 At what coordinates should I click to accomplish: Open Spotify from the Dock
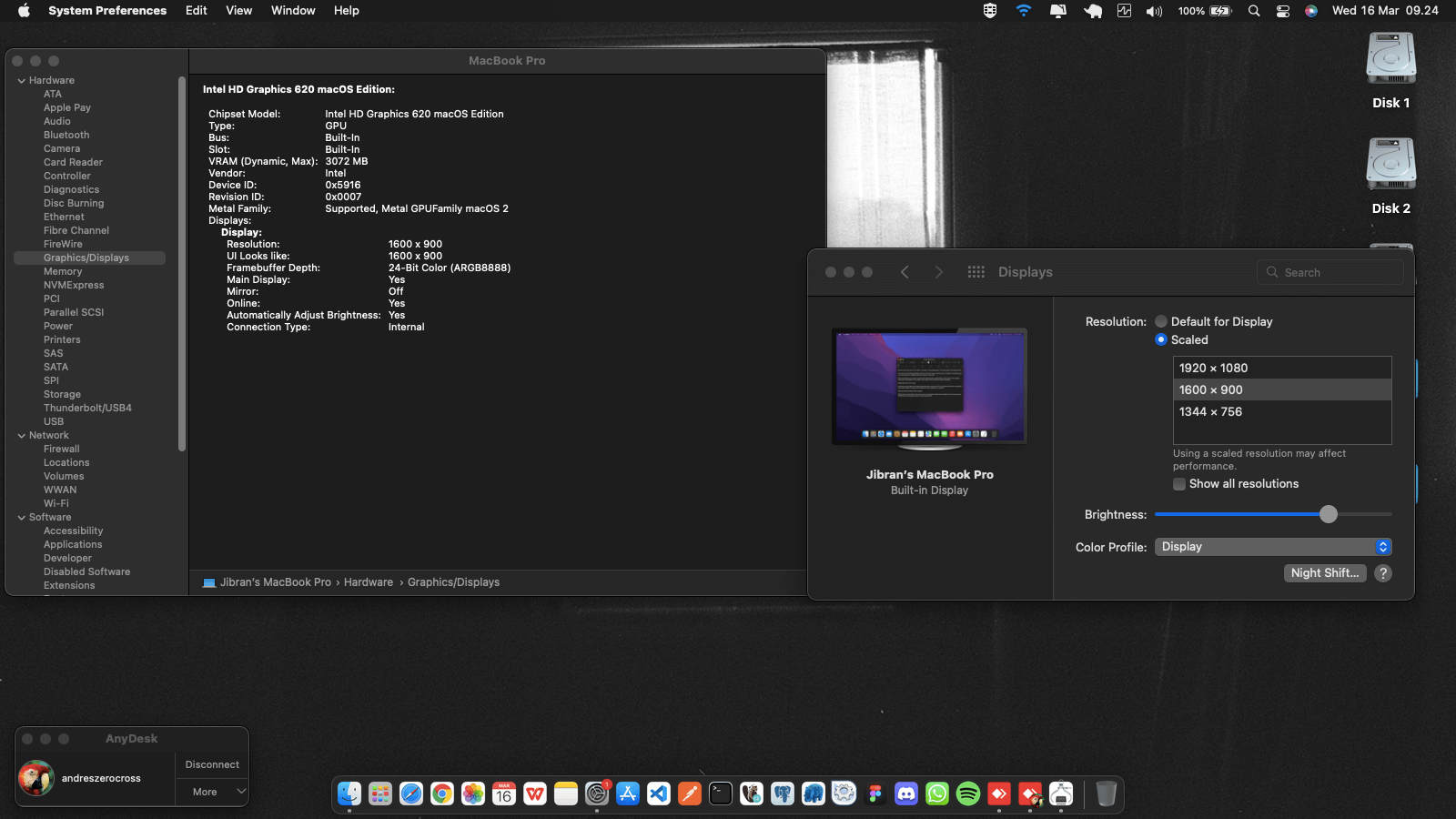coord(968,794)
